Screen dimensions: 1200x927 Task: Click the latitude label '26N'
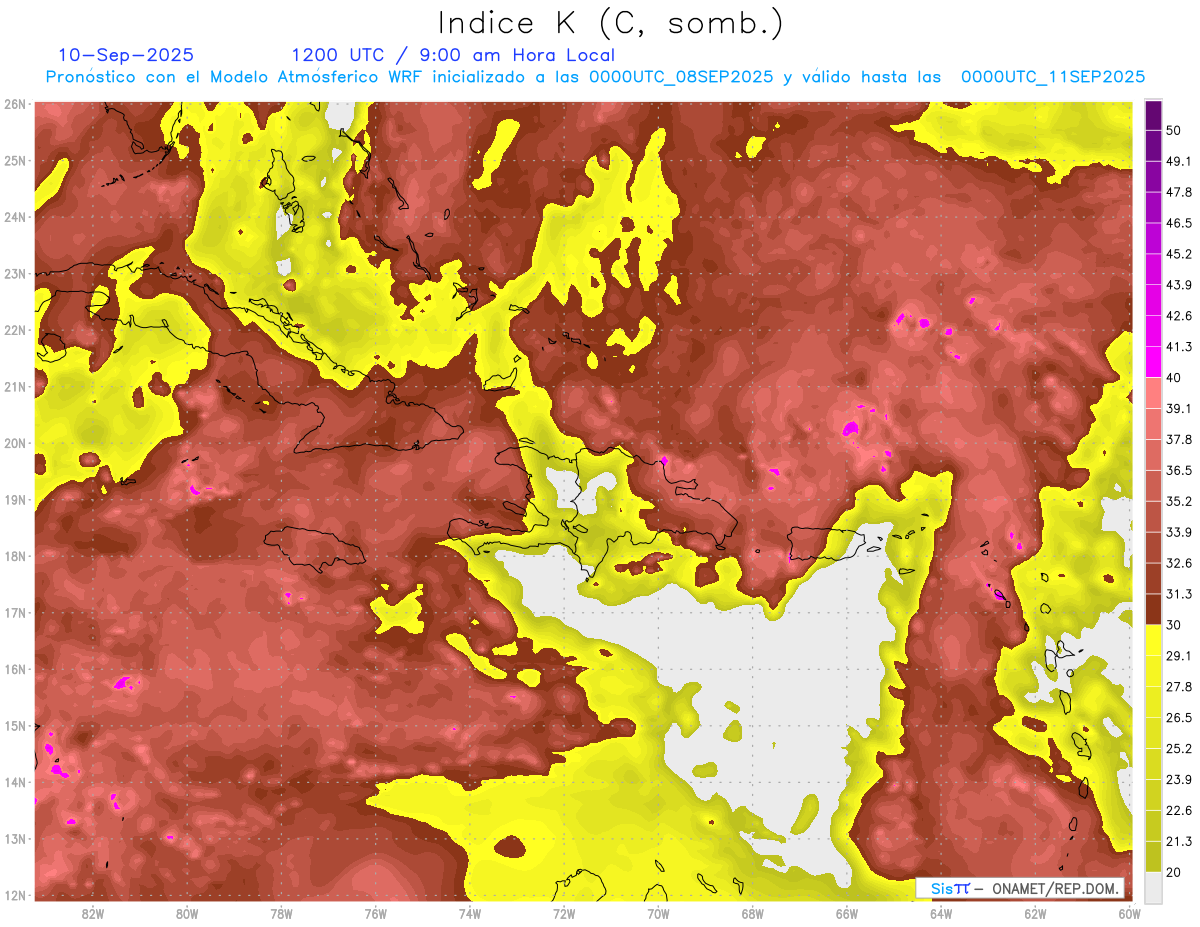tap(14, 104)
